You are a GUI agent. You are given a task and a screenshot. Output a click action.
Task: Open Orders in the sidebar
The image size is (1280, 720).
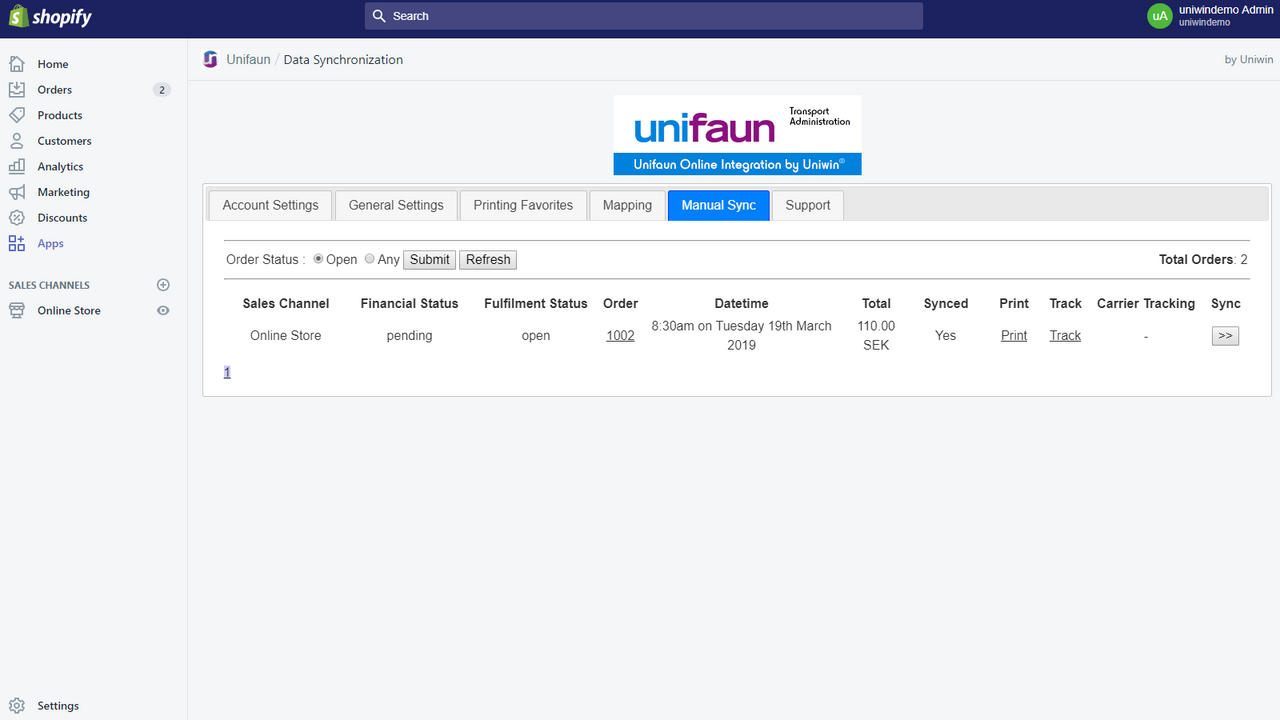point(55,89)
